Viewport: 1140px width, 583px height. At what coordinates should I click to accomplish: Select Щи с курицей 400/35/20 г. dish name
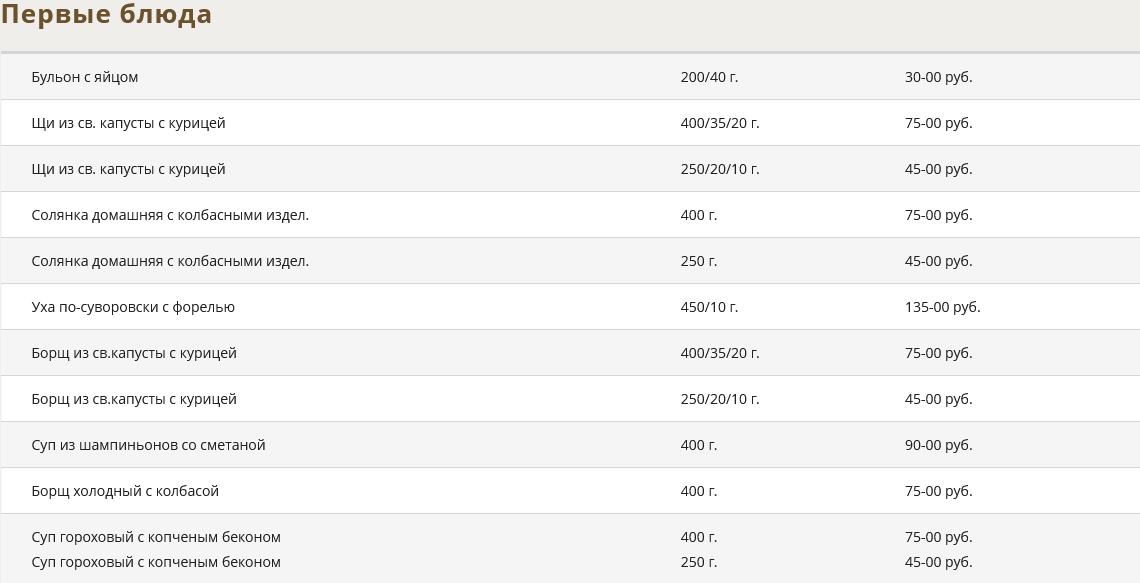tap(128, 123)
